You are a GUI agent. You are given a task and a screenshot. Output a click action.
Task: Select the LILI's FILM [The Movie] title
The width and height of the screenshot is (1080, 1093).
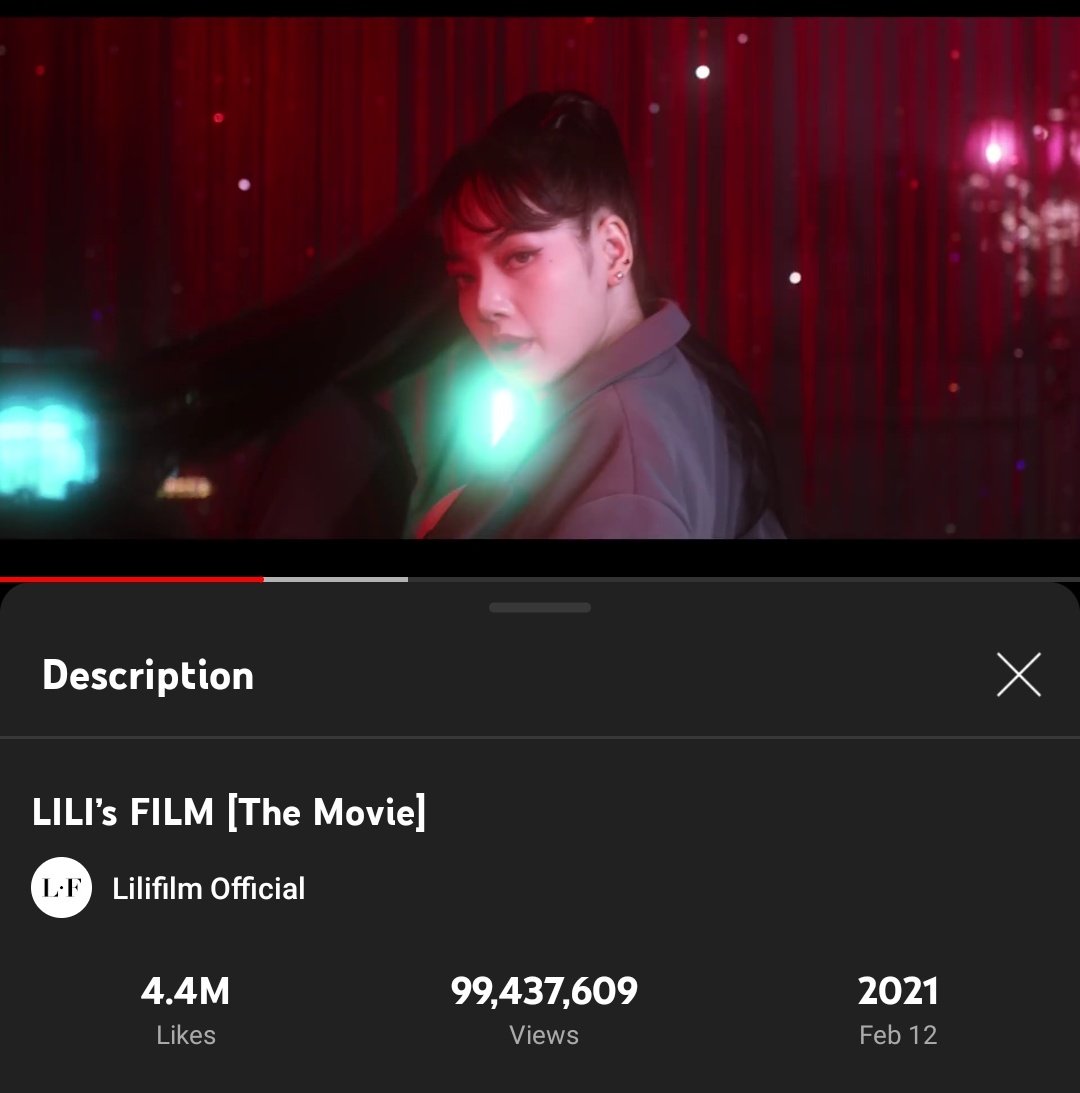(x=229, y=812)
